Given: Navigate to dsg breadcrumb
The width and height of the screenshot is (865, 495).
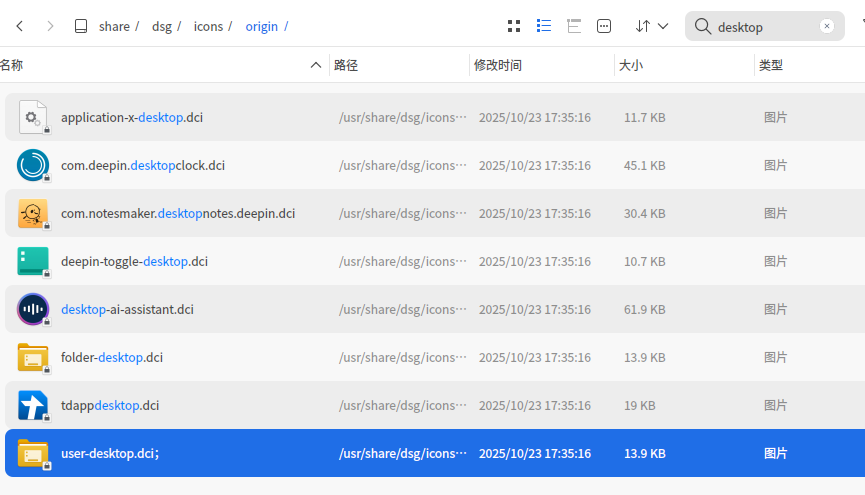Looking at the screenshot, I should [x=162, y=26].
